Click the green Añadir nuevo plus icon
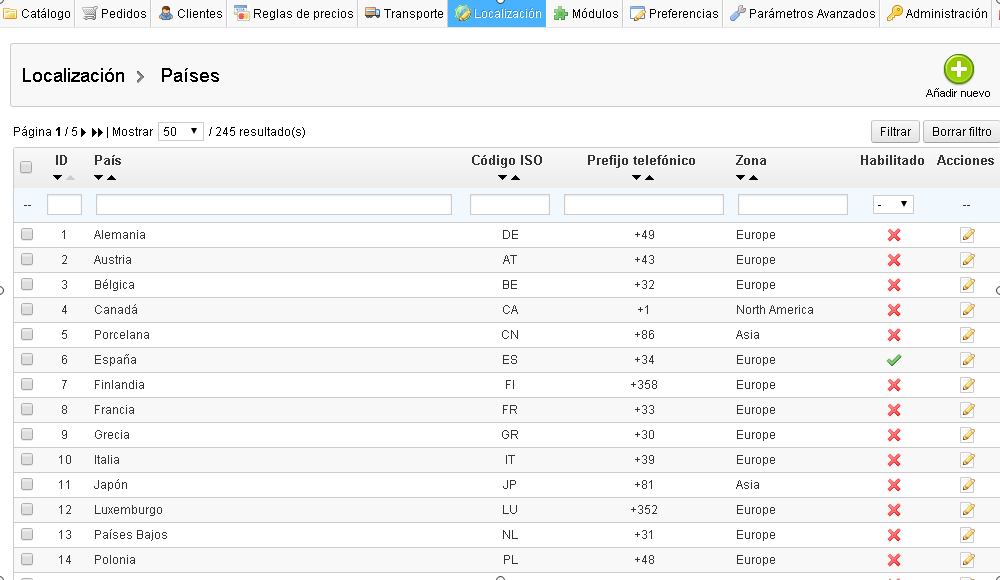Screen dimensions: 1000x580 (x=958, y=70)
